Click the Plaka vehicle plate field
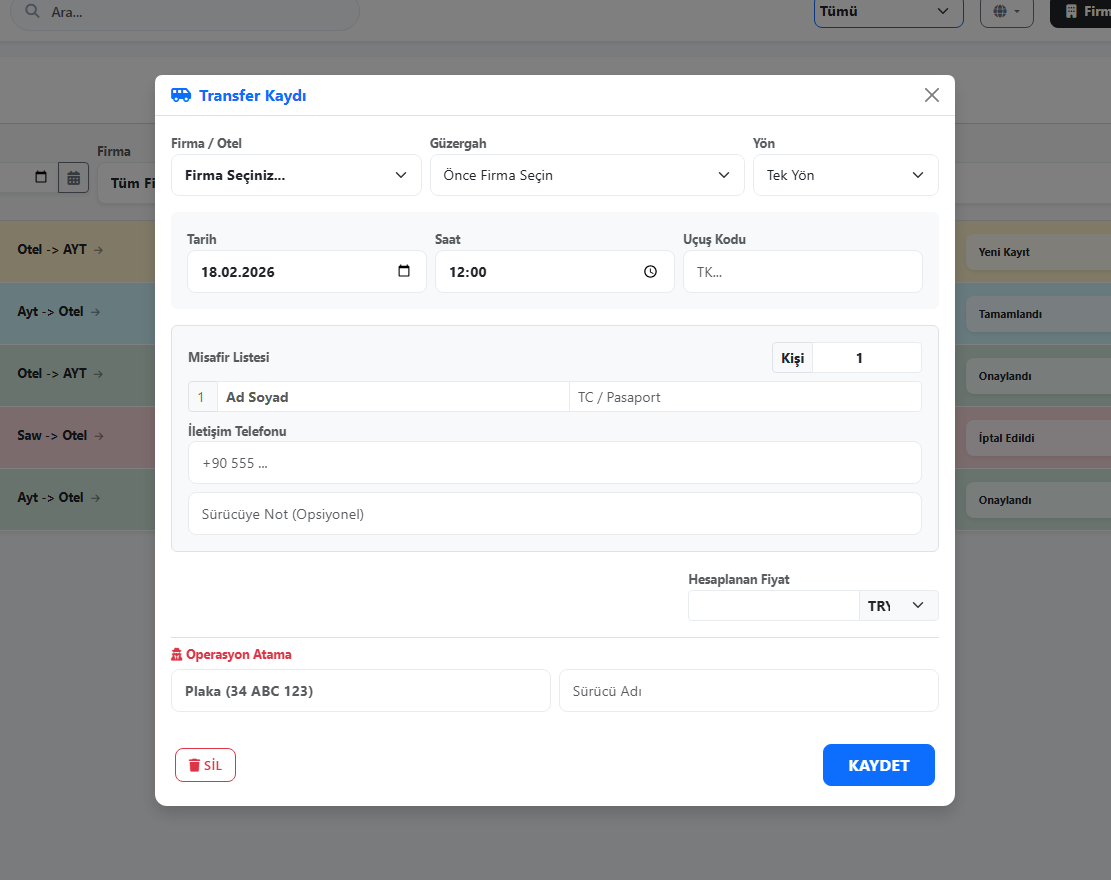 pos(360,691)
